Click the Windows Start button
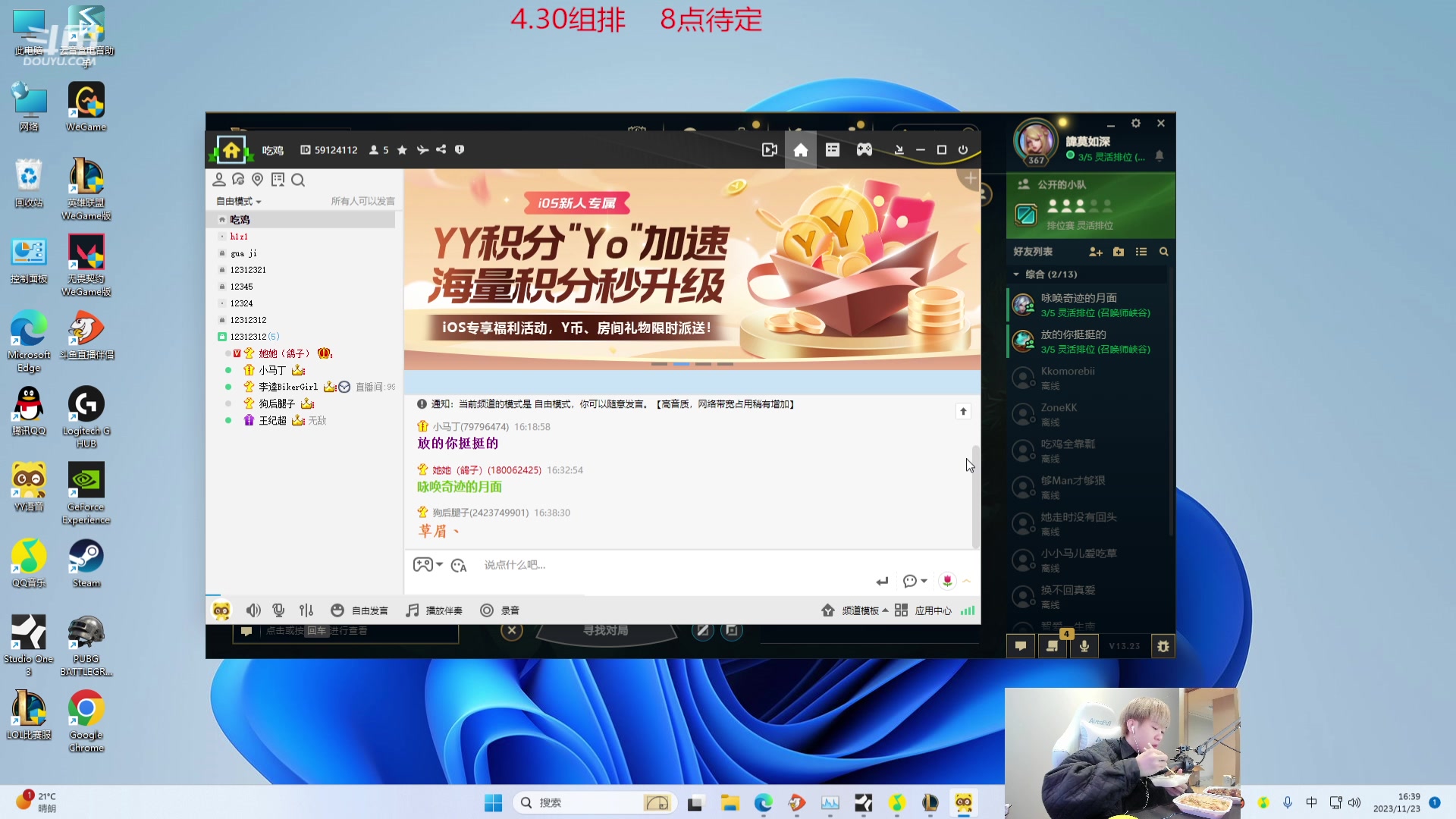Screen dimensions: 1456x819 pos(493,803)
